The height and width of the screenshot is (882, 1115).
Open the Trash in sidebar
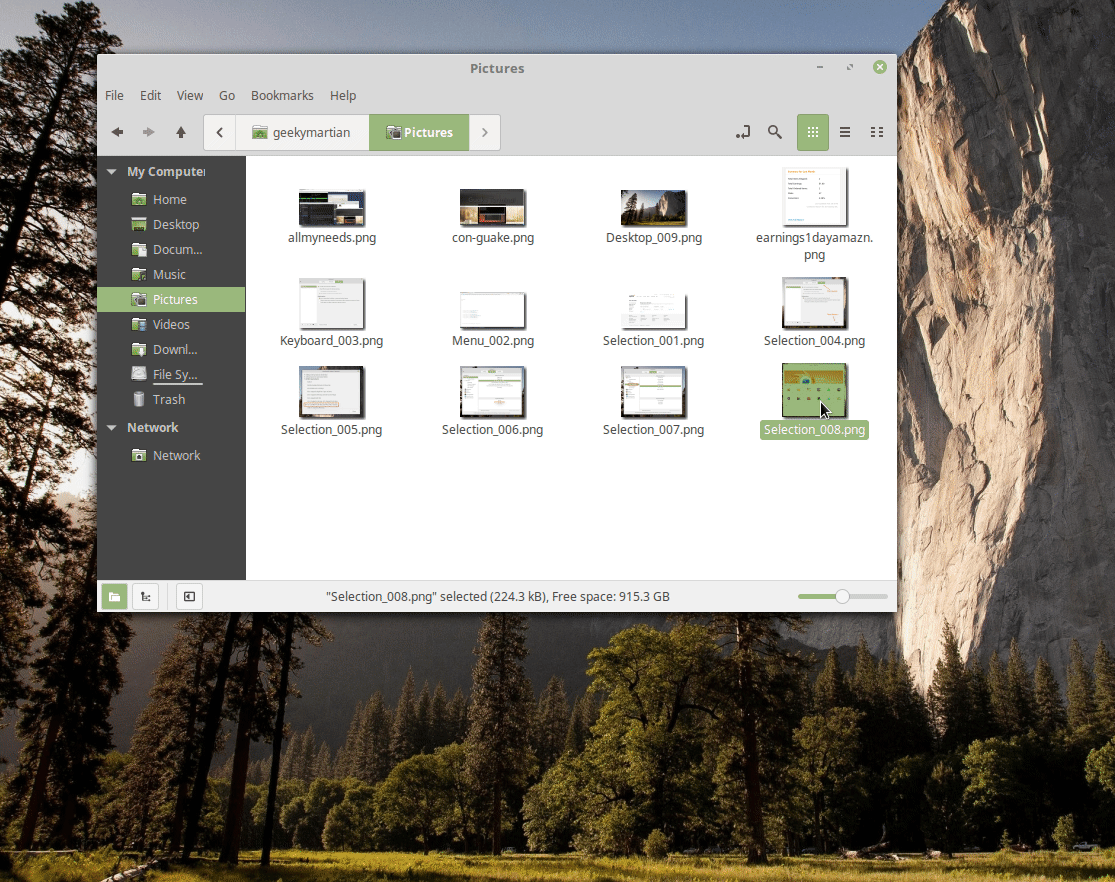click(168, 399)
